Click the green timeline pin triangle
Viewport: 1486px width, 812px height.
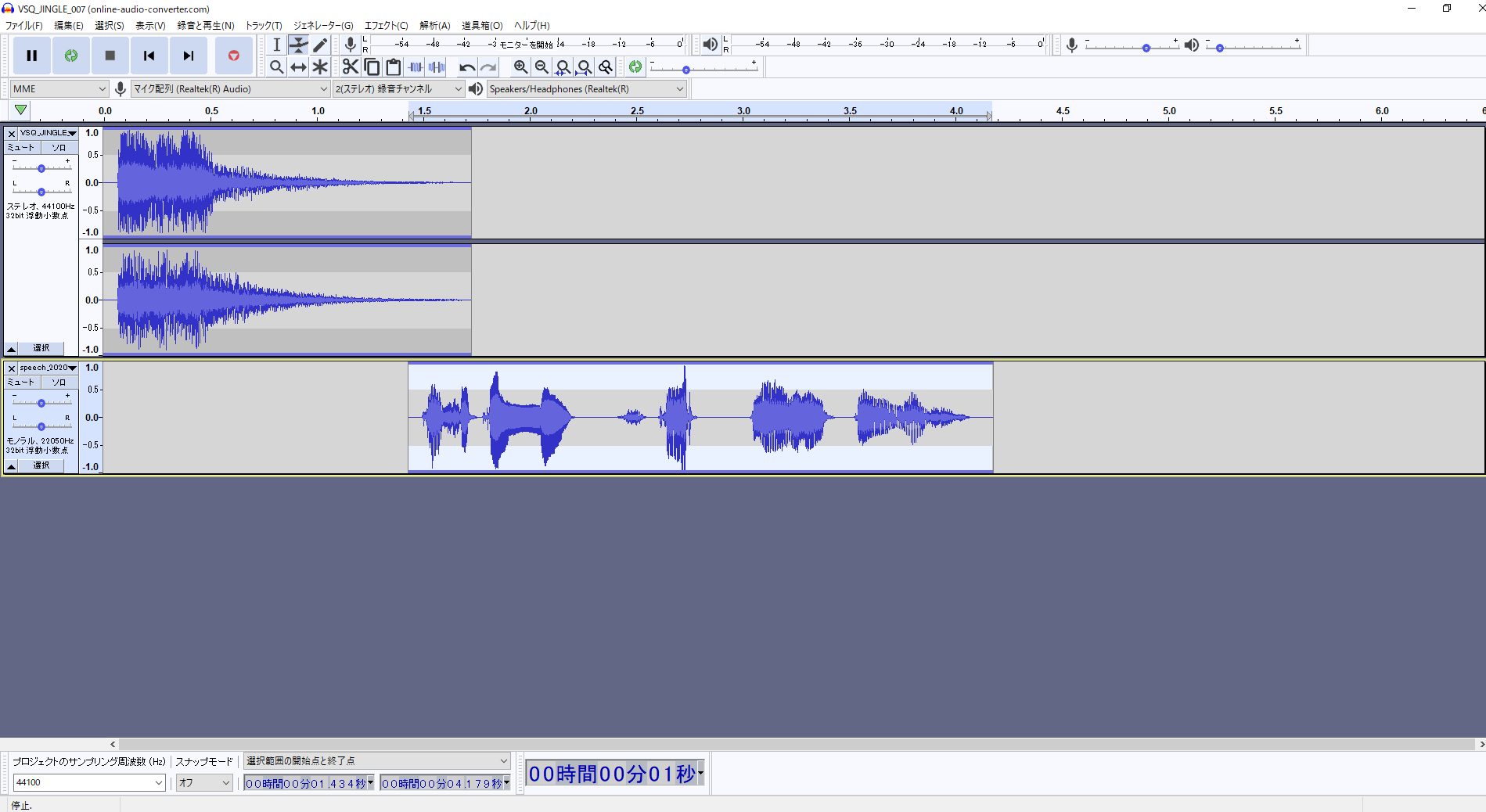click(20, 110)
